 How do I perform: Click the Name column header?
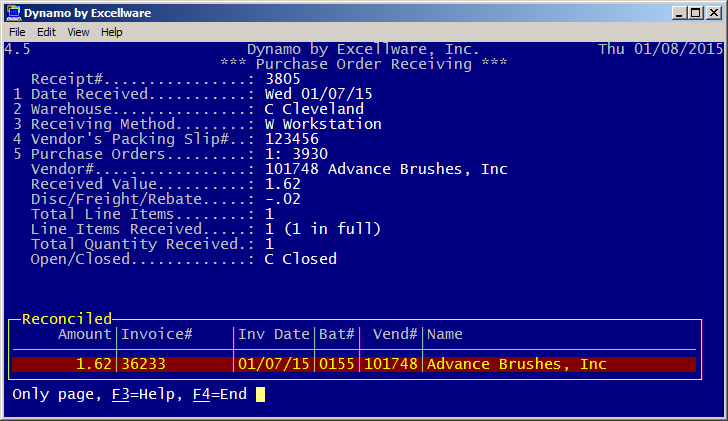[445, 334]
